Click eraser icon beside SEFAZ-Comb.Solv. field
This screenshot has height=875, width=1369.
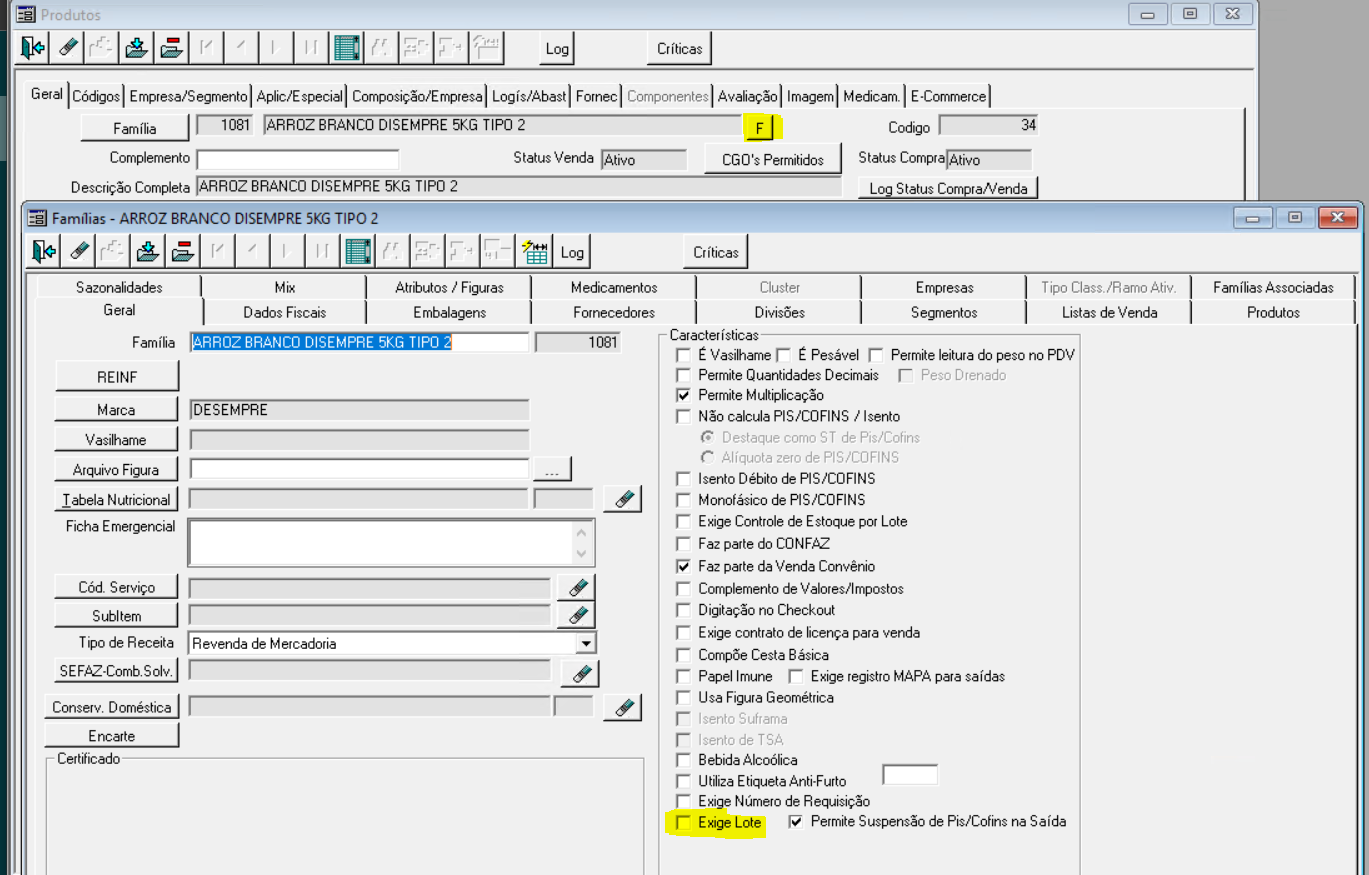[x=580, y=674]
